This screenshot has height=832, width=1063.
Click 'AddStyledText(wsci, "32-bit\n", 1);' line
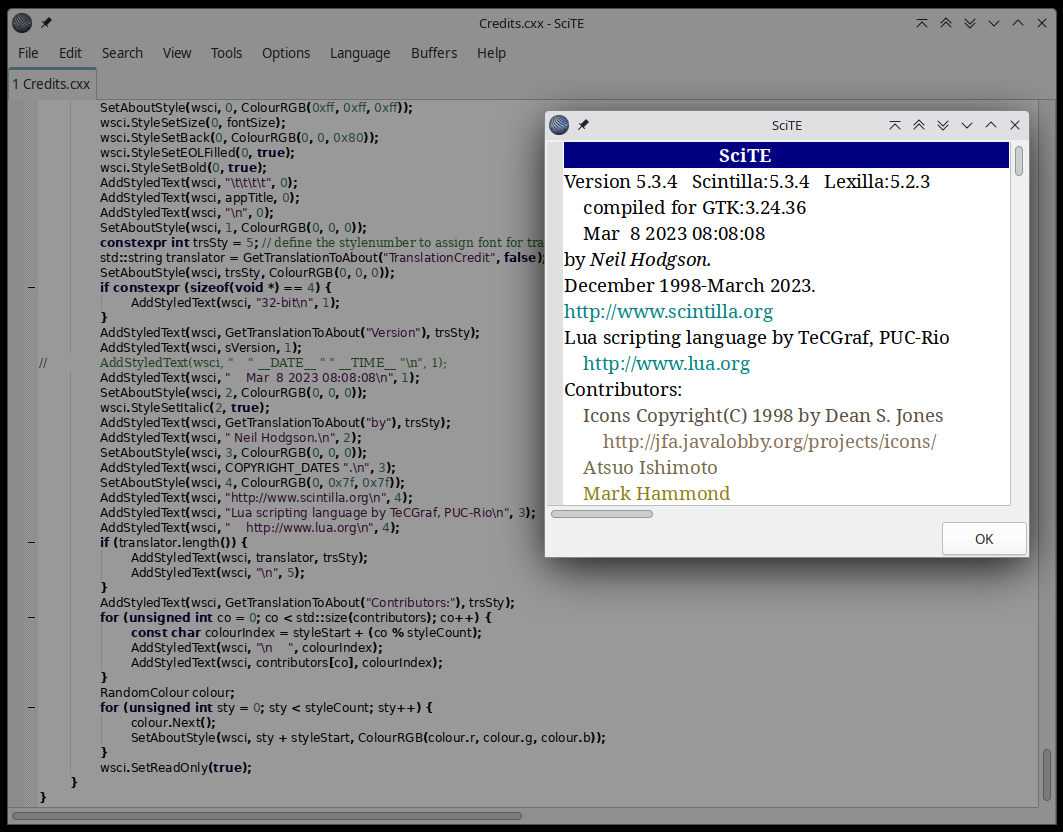235,302
